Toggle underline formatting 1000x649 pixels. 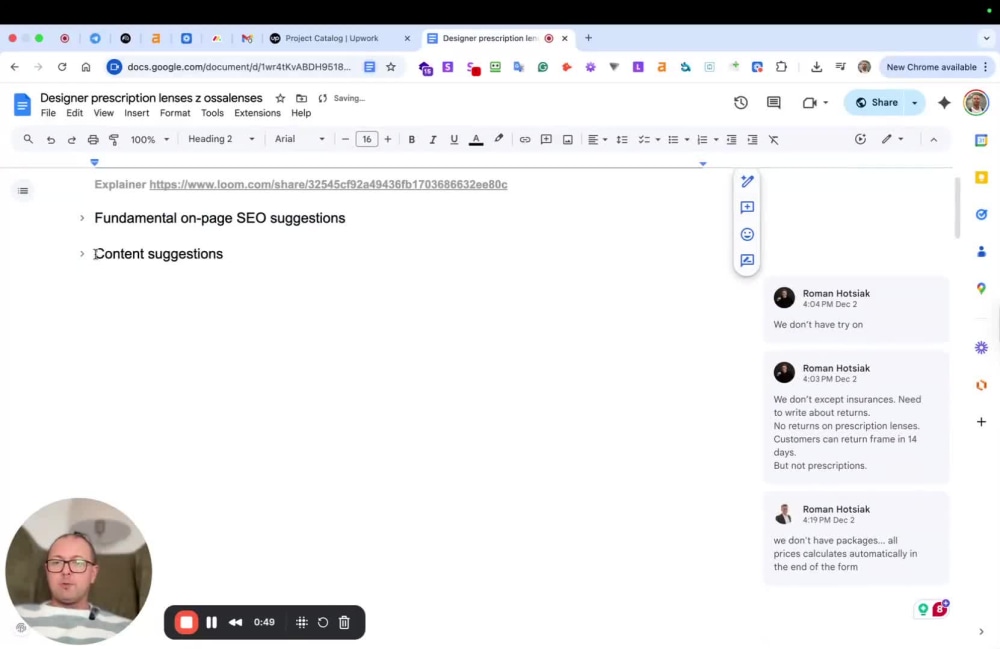pyautogui.click(x=454, y=140)
